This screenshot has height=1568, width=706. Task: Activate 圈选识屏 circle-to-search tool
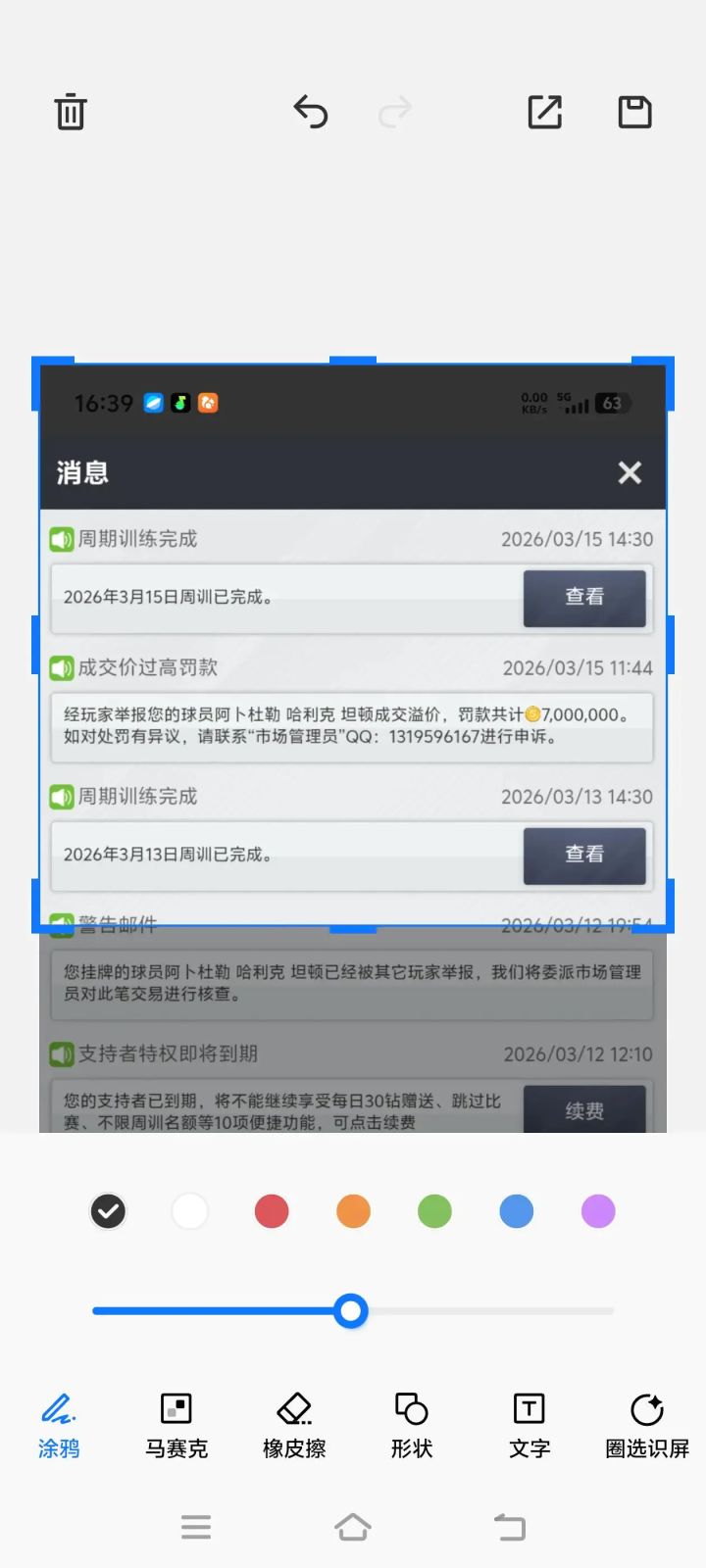pyautogui.click(x=647, y=1426)
